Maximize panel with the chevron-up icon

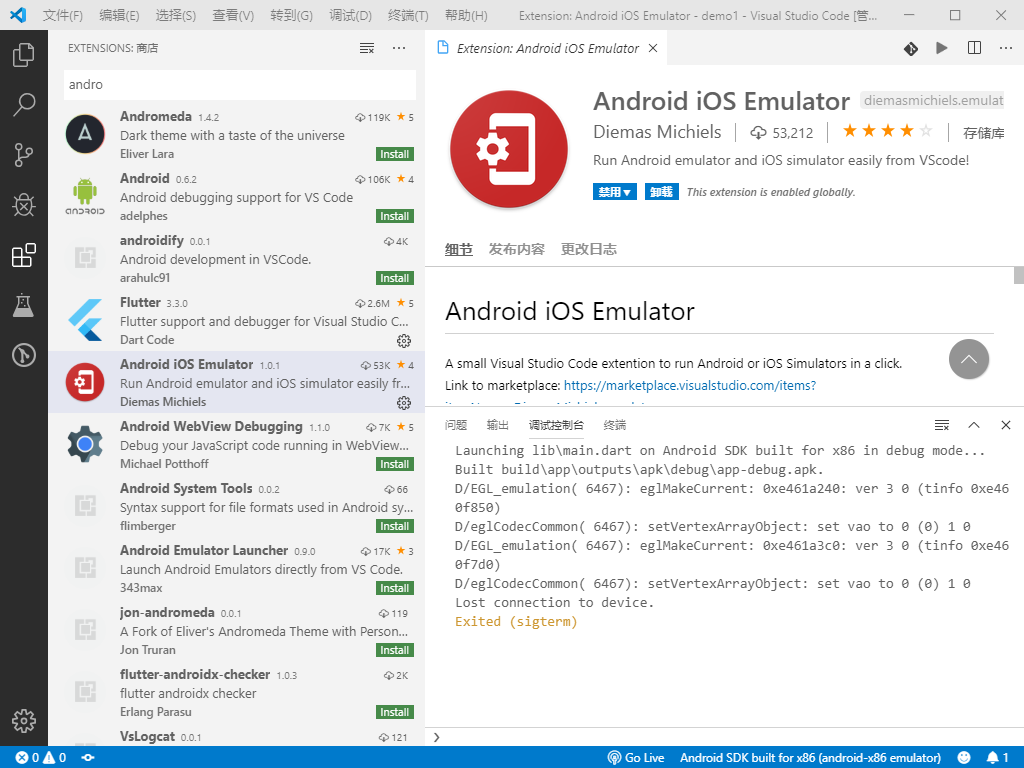974,425
